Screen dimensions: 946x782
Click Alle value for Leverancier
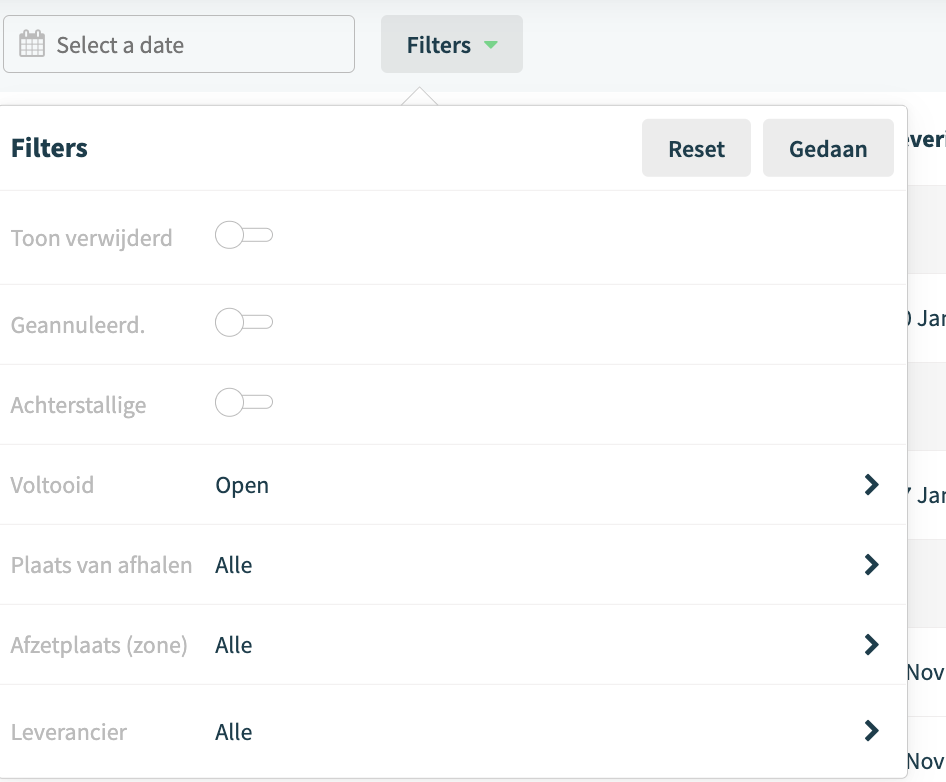pyautogui.click(x=234, y=732)
